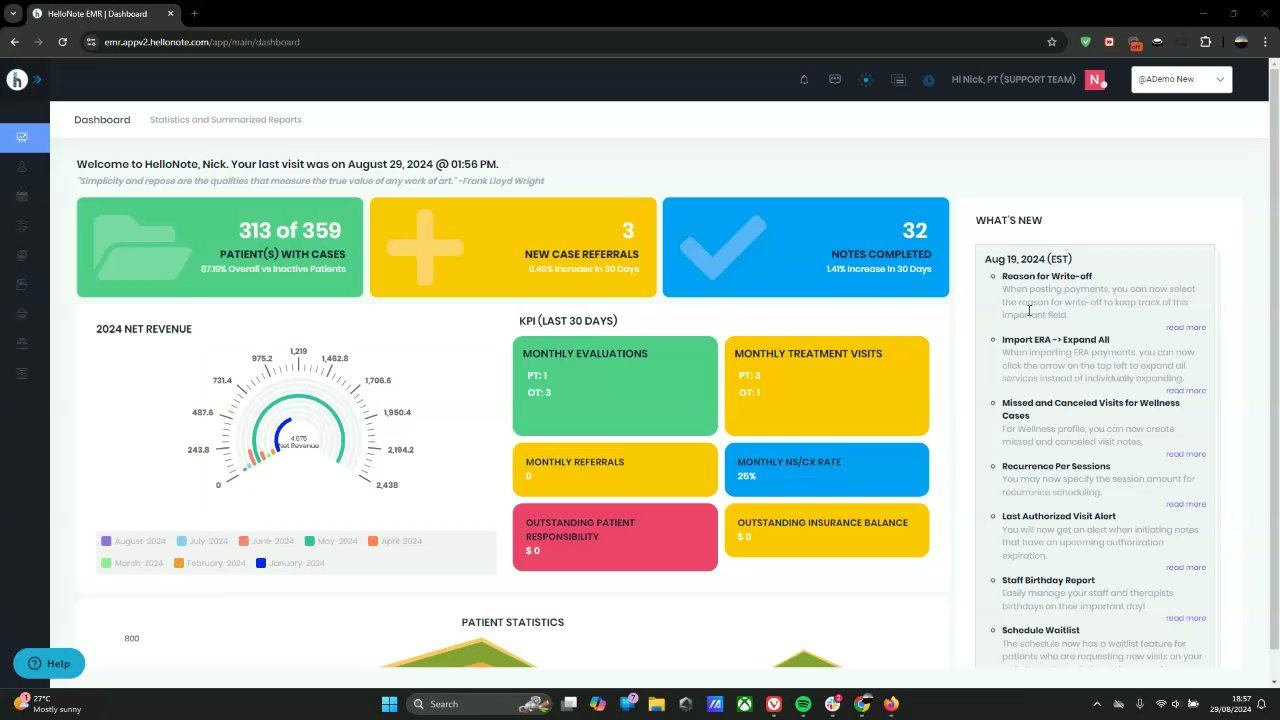Click the blue dotted loading-circle icon in header
The width and height of the screenshot is (1280, 720).
tap(866, 80)
